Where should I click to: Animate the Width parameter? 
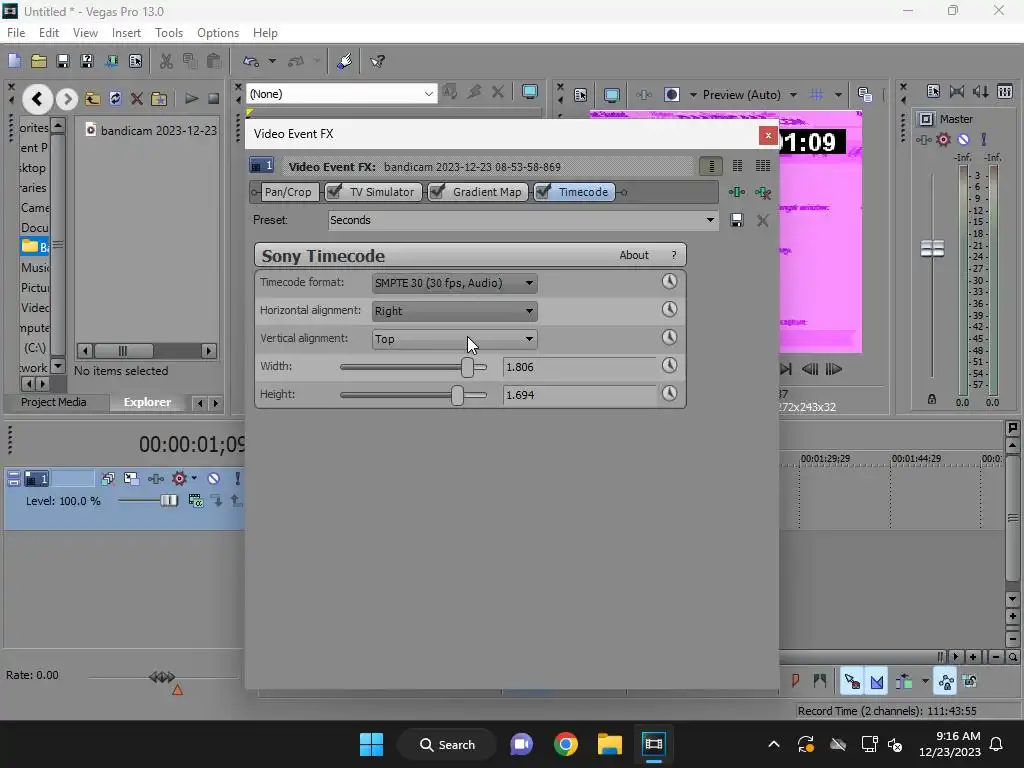point(669,366)
